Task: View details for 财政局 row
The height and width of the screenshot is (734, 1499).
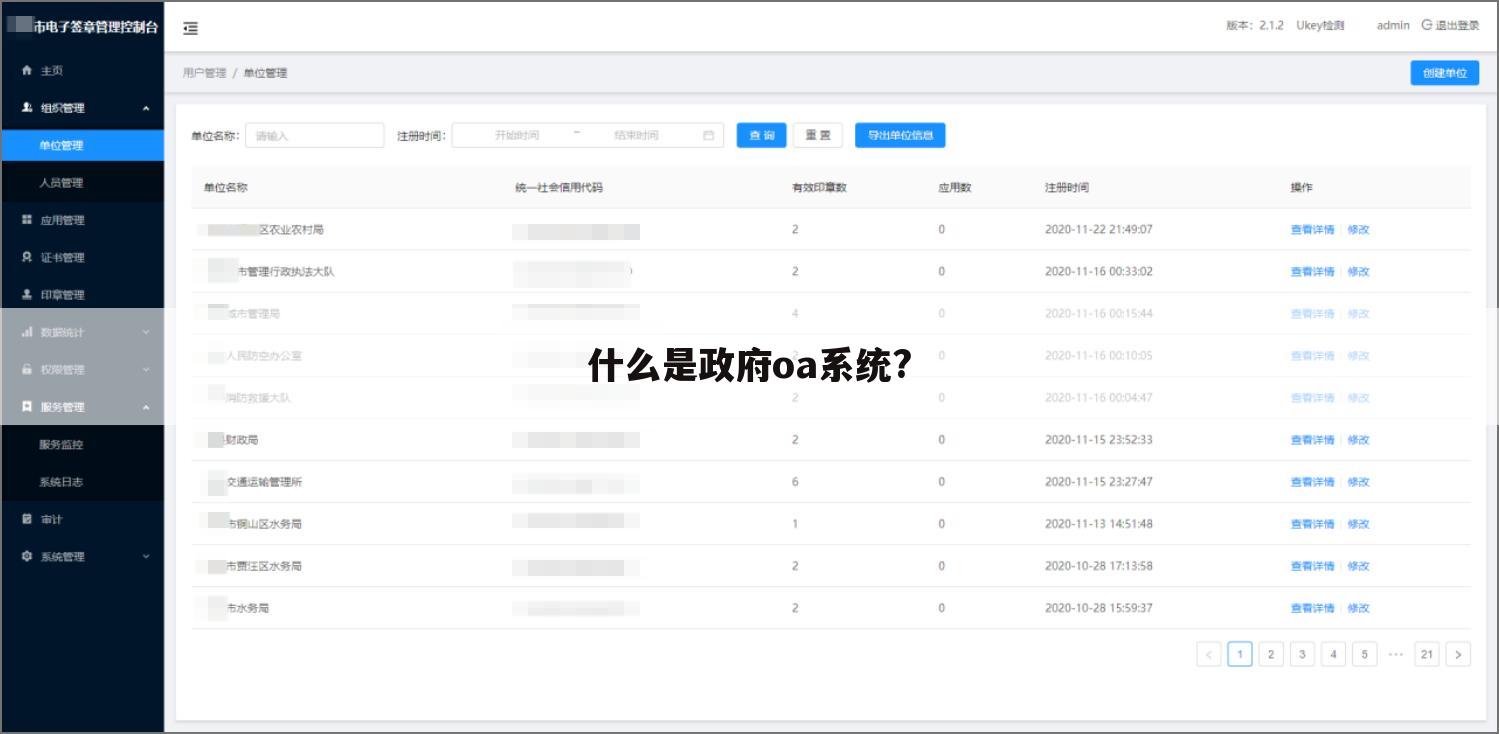Action: click(1312, 440)
